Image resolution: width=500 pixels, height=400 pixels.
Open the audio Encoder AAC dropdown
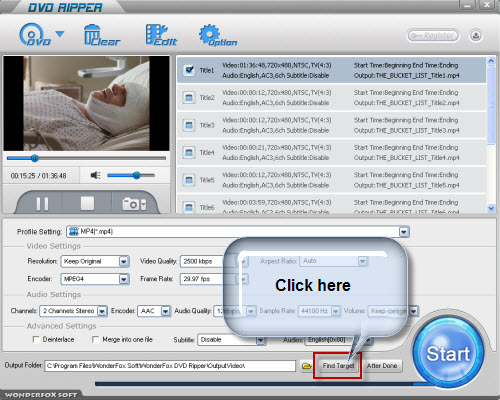pos(165,311)
